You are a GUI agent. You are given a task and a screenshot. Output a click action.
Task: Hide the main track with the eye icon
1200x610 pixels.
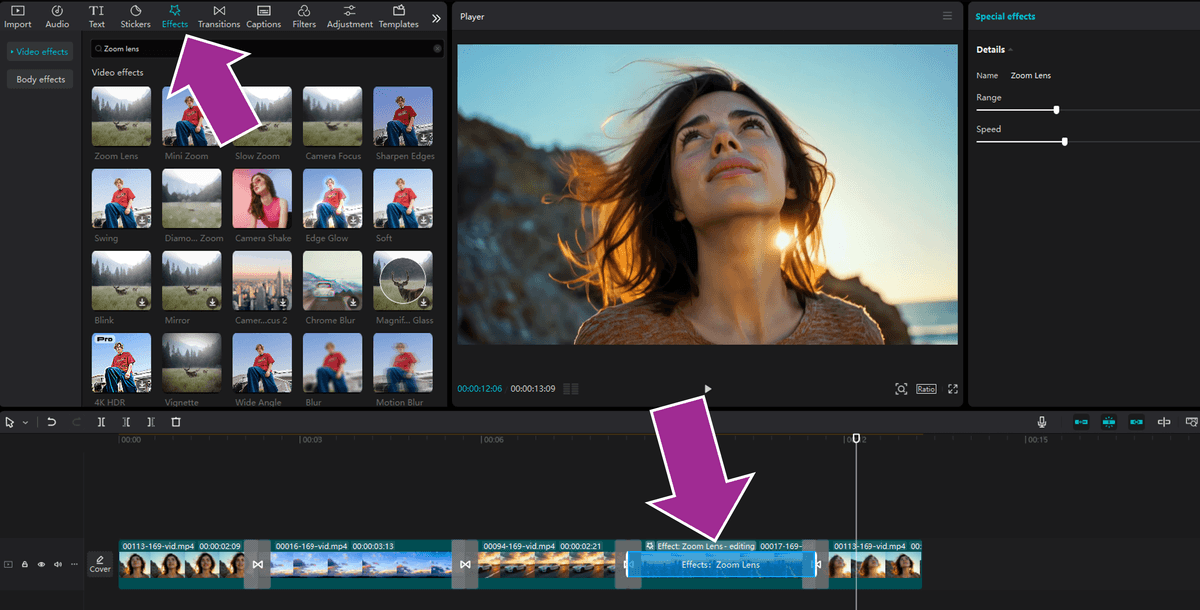pos(41,565)
